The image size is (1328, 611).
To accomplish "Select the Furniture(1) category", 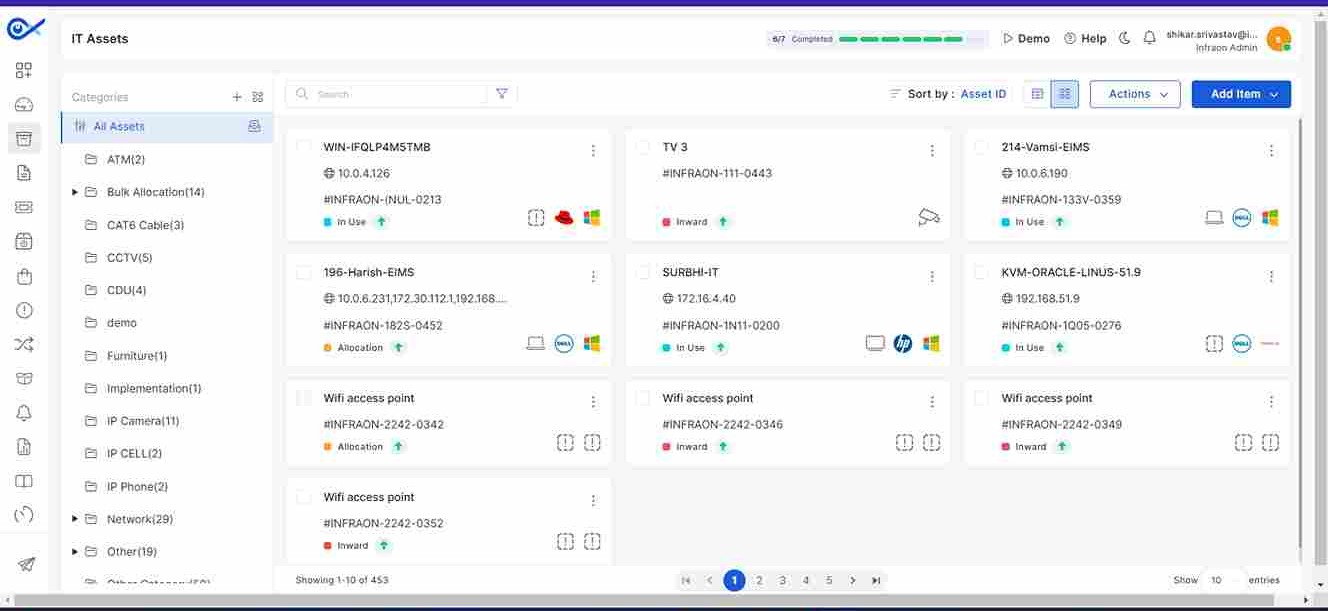I will coord(137,356).
